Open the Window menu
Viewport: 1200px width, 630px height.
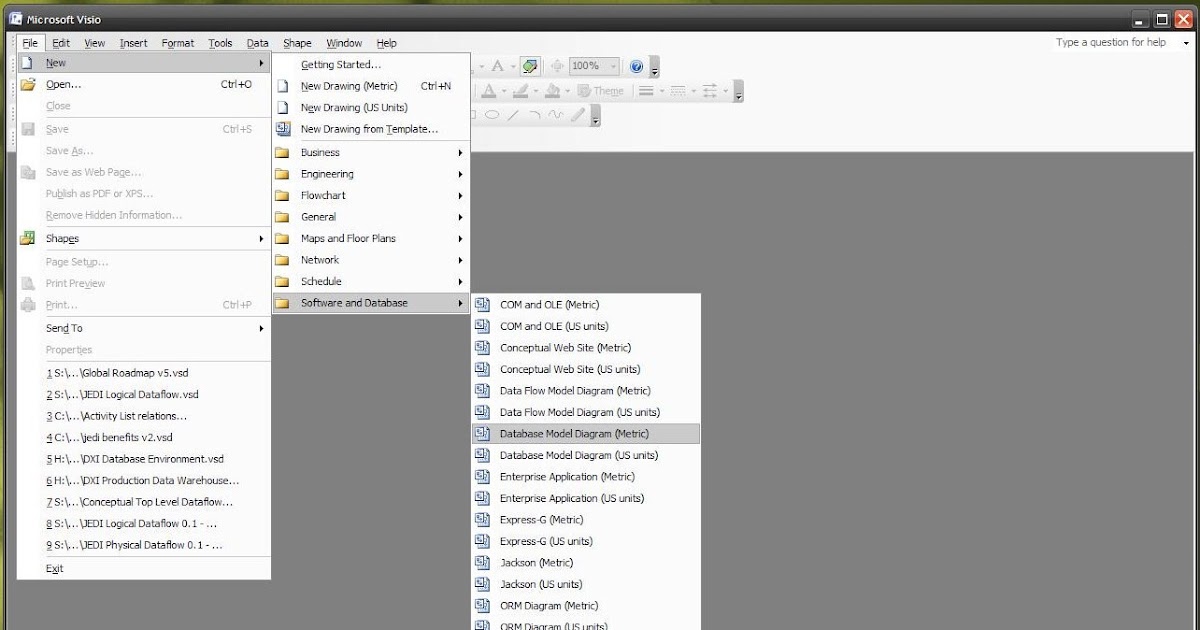pos(344,43)
